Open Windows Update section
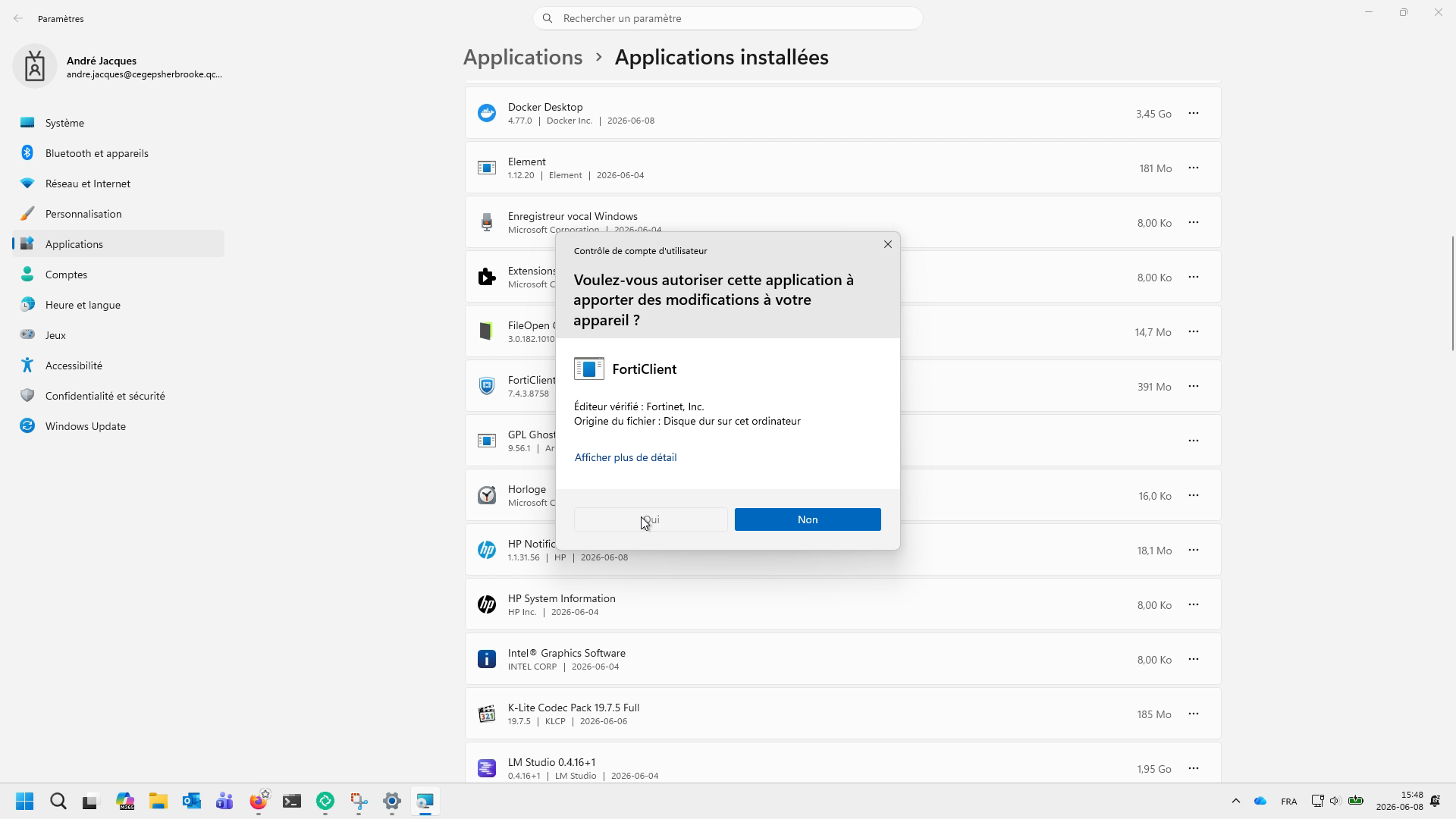1456x819 pixels. (x=118, y=426)
